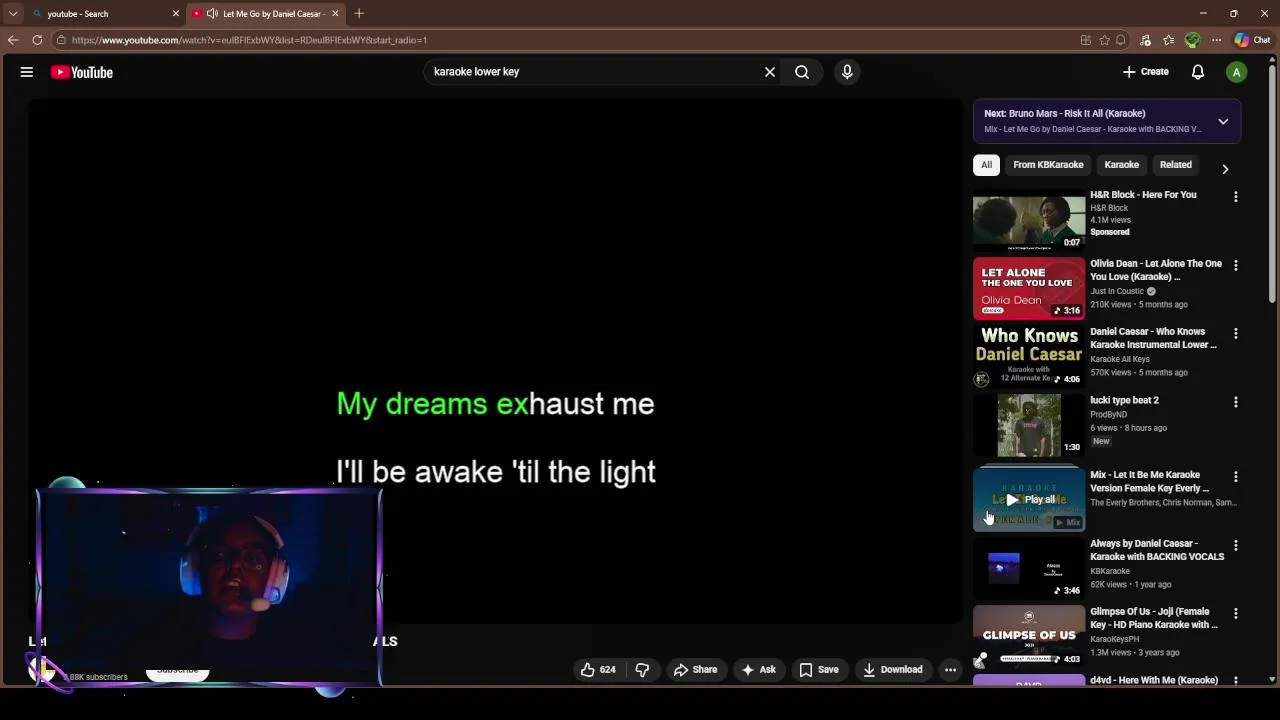Open options for Let It Be Me mix

pyautogui.click(x=1236, y=477)
